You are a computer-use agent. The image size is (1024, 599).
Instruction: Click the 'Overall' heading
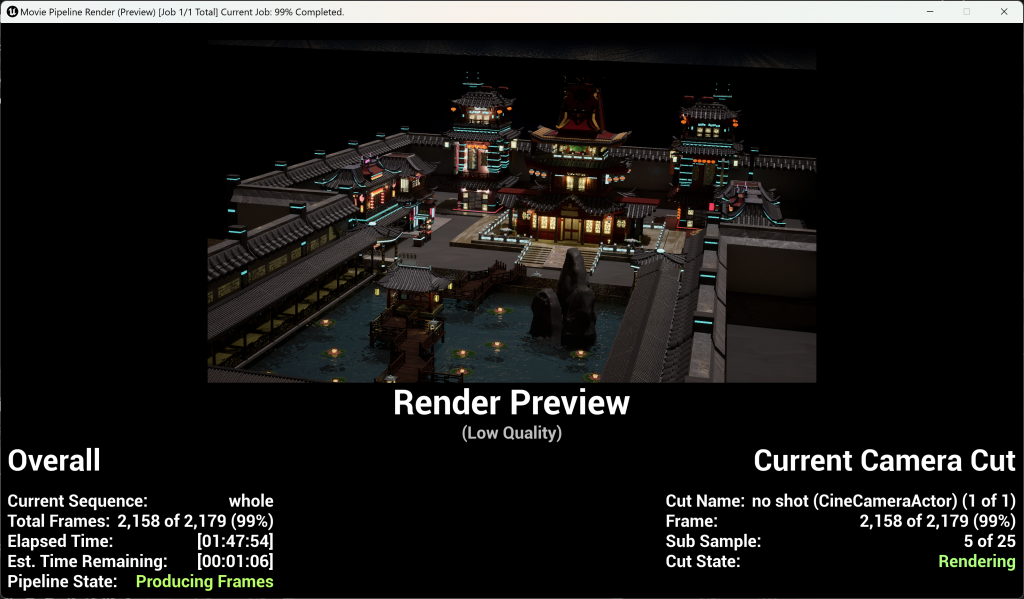click(54, 461)
